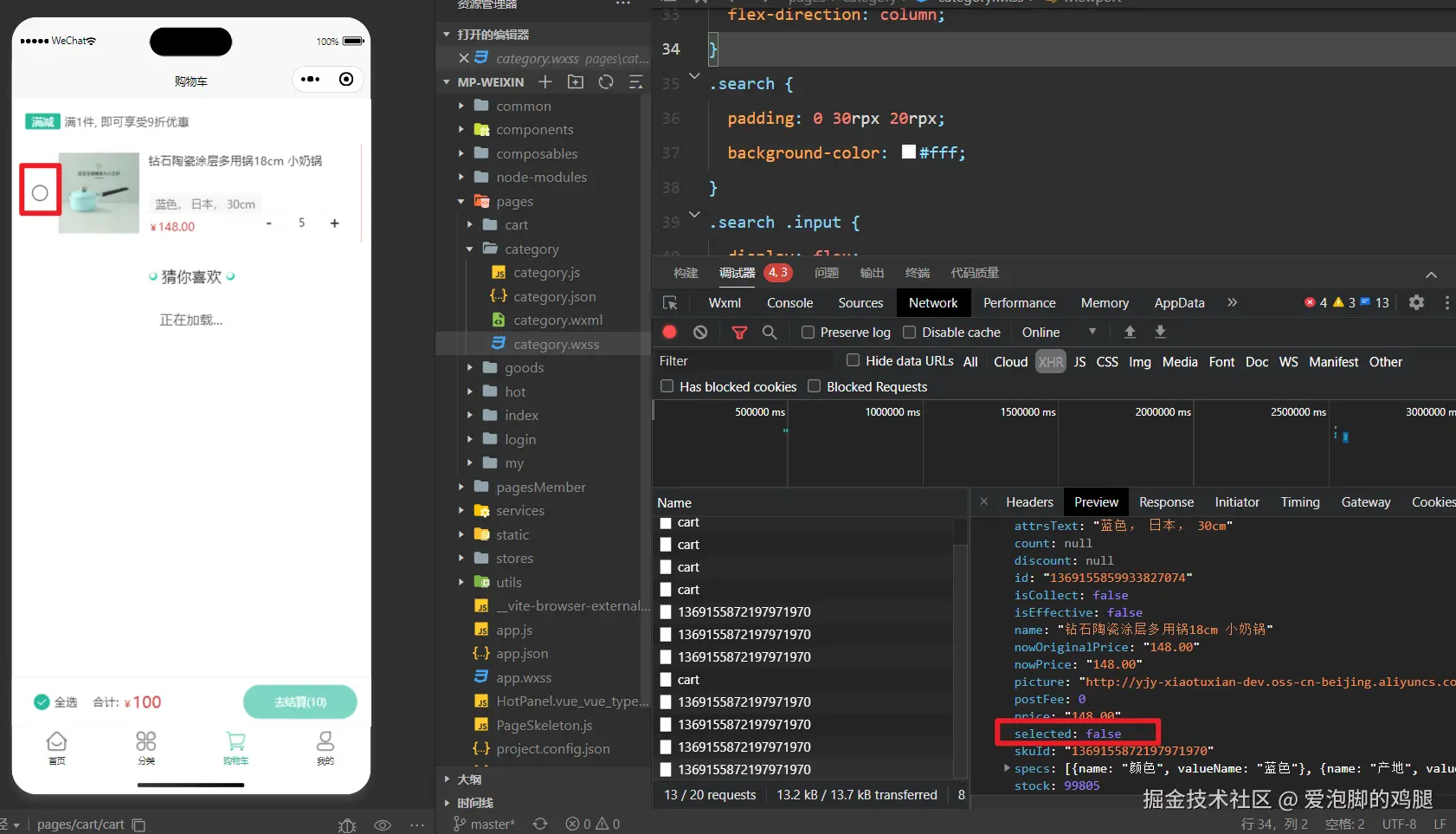
Task: Expand the pagesMember folder
Action: (461, 487)
